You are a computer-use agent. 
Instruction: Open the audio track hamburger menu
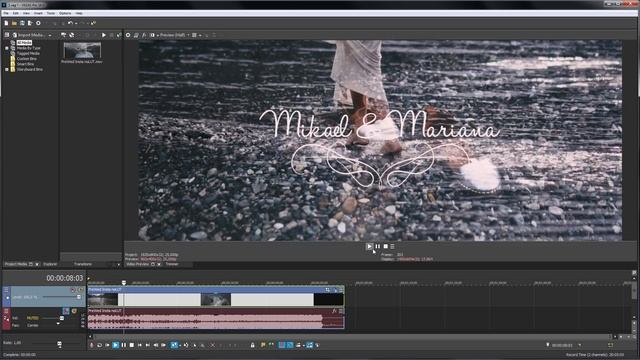[7, 311]
